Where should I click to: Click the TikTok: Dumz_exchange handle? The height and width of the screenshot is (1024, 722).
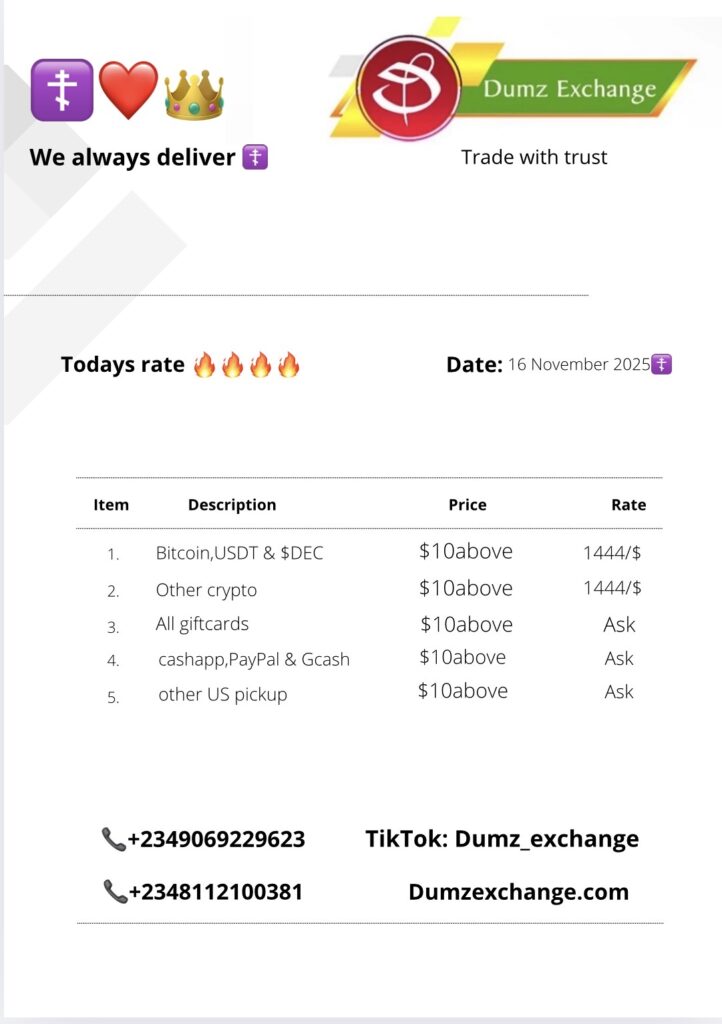pos(502,839)
